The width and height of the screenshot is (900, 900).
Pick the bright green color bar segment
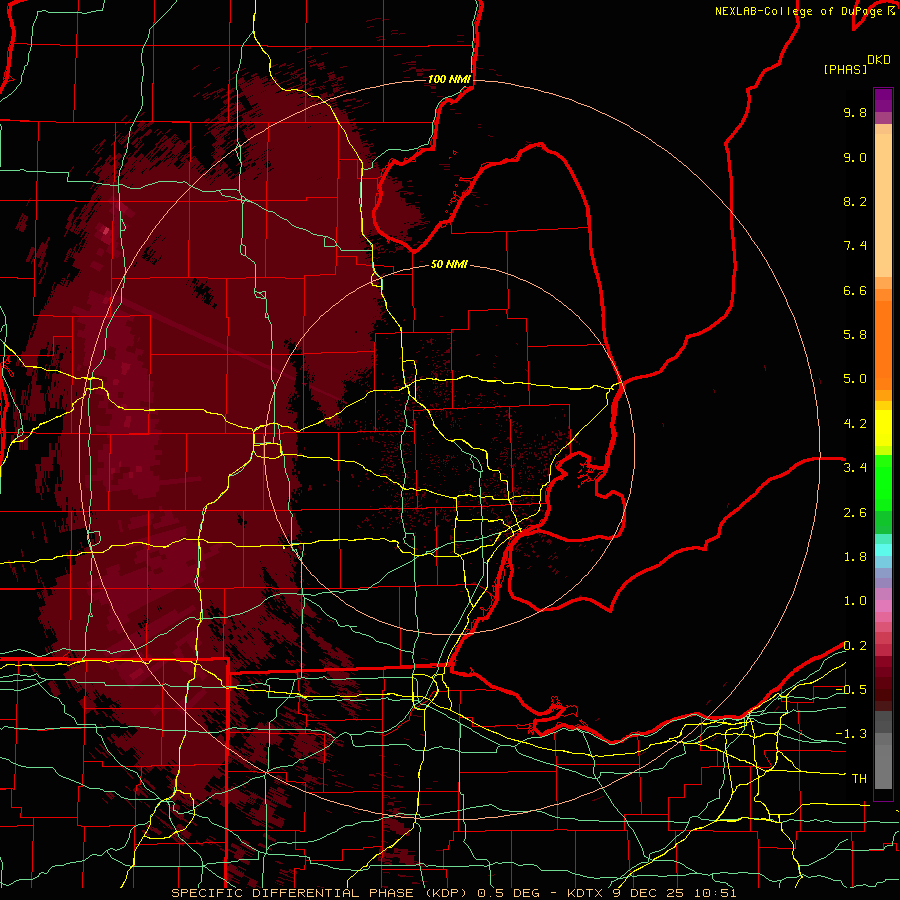(883, 483)
